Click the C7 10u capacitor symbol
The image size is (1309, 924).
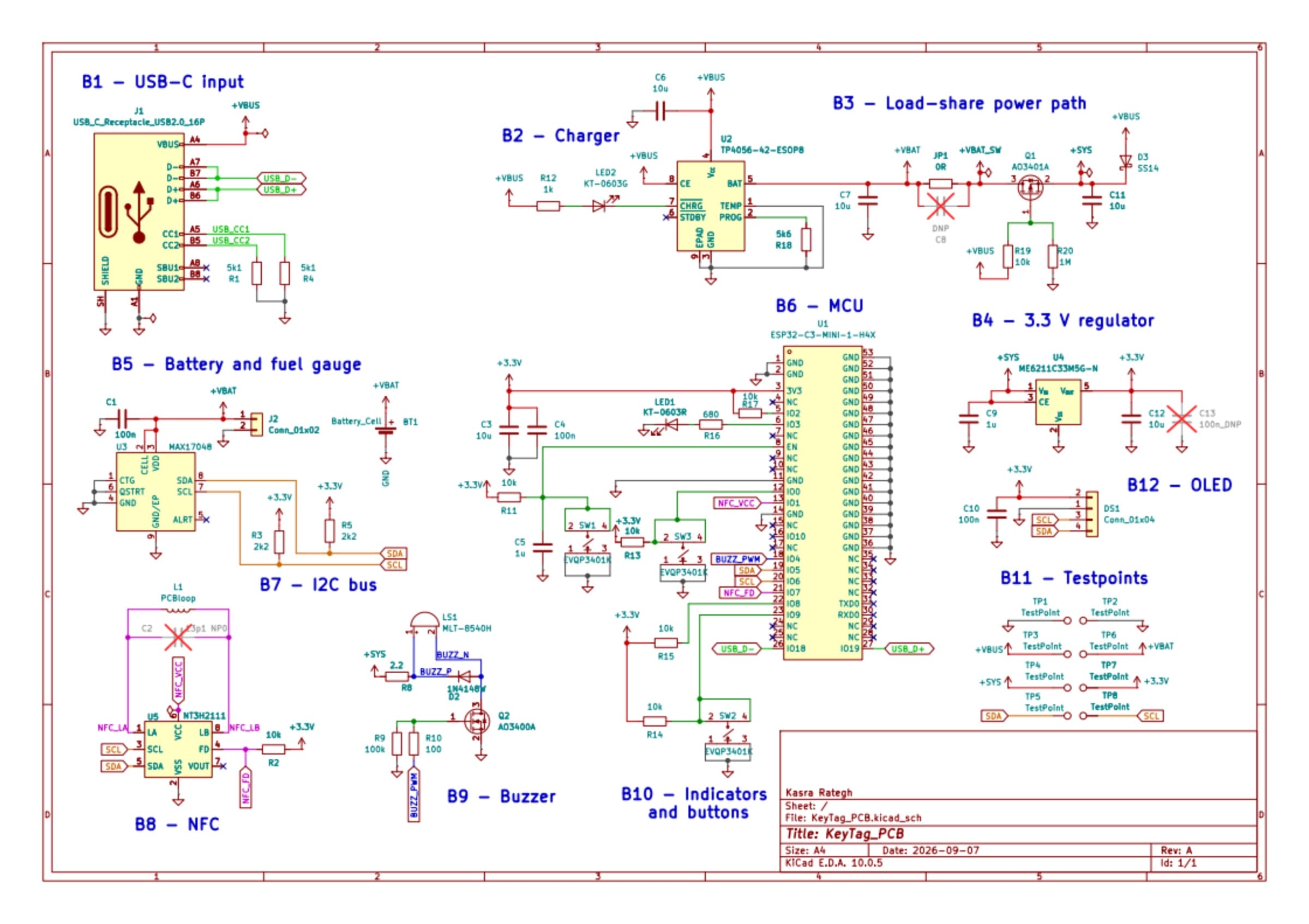click(867, 200)
